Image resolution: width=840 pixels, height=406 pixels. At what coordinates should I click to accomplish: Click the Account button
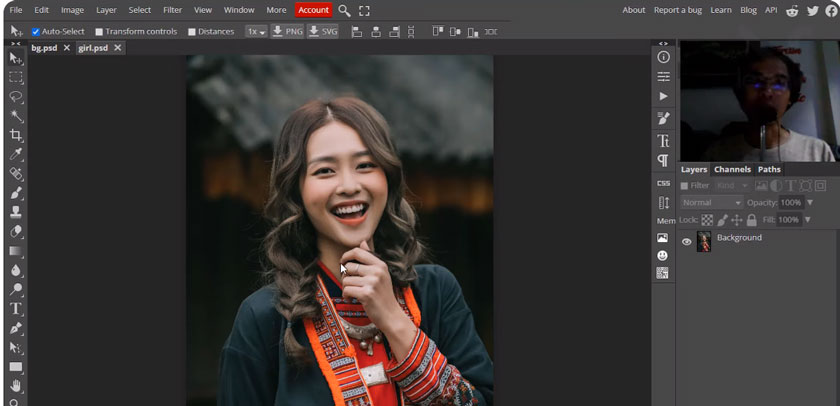point(313,10)
